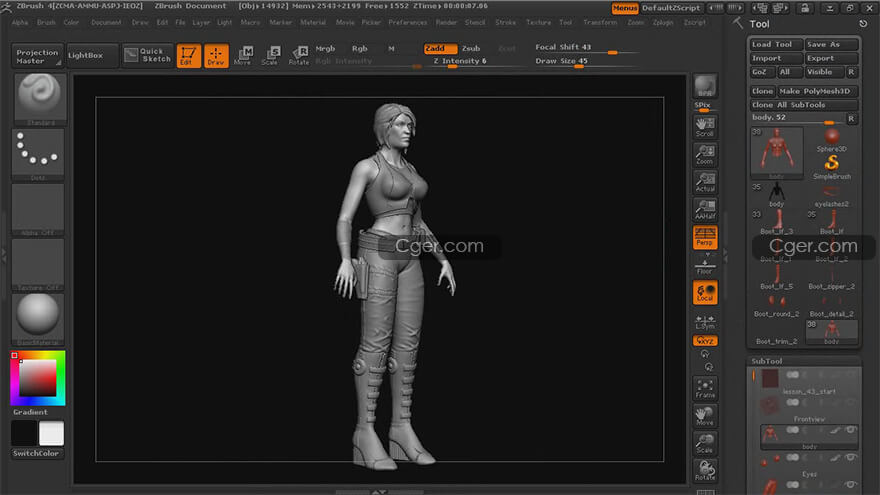The image size is (880, 495).
Task: Open the Alpha menu
Action: [x=20, y=22]
